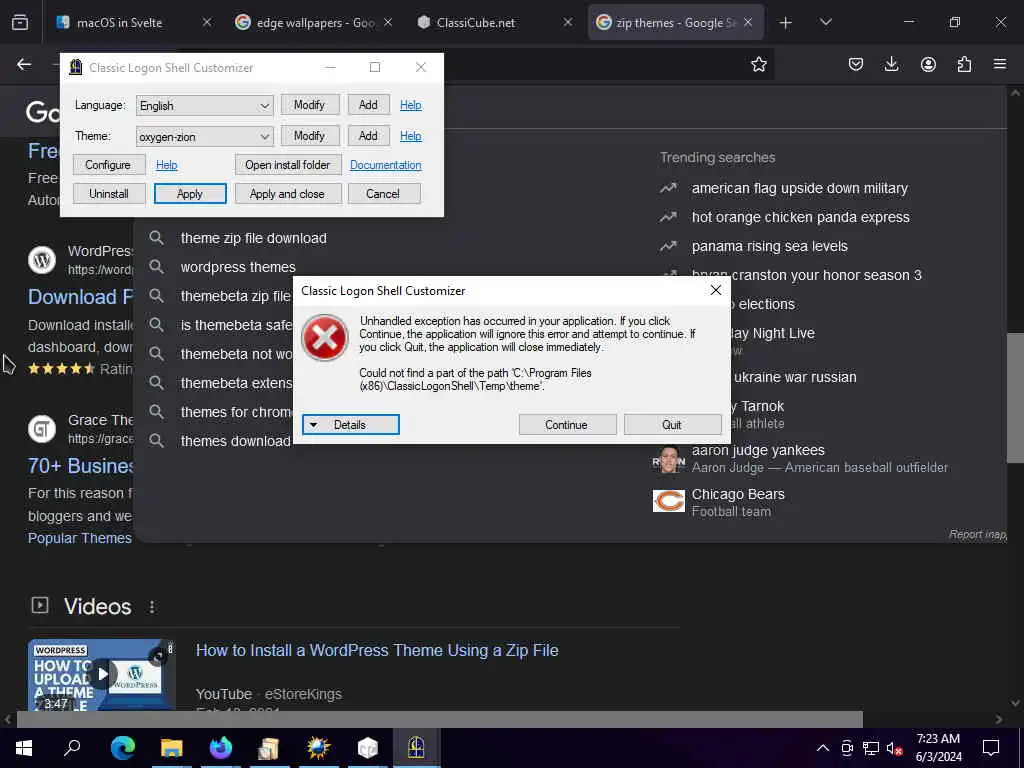Click trending hot orange chicken panda express
1024x768 pixels.
(801, 217)
